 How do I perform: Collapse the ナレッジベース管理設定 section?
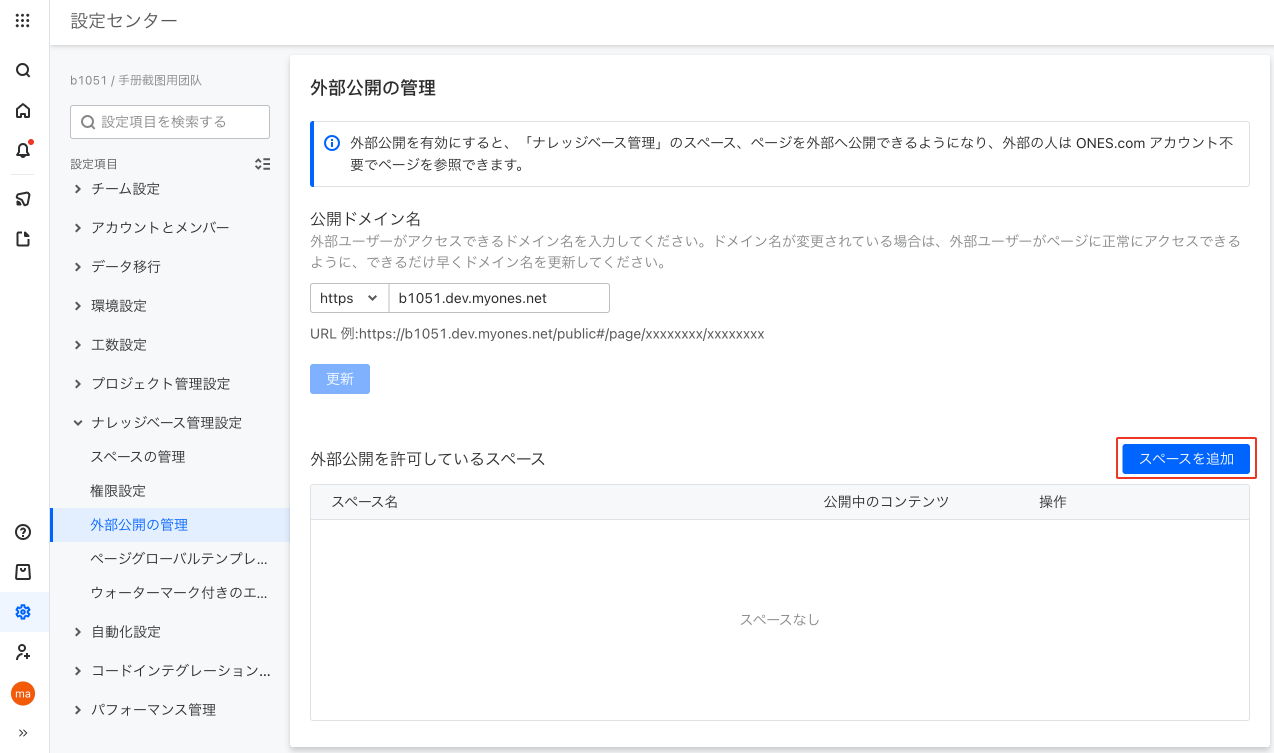(x=78, y=423)
